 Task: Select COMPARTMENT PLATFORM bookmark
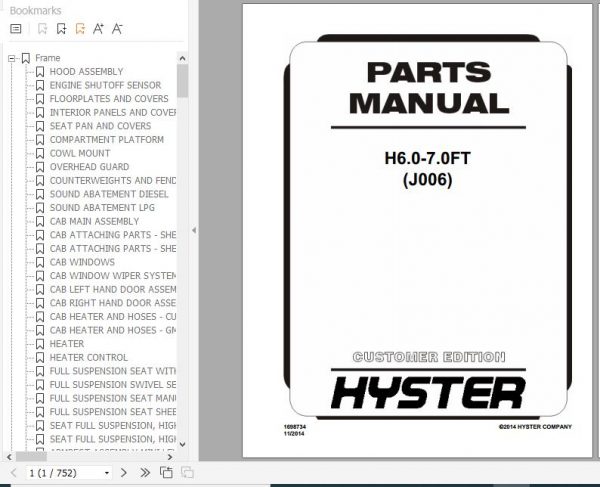[x=107, y=140]
